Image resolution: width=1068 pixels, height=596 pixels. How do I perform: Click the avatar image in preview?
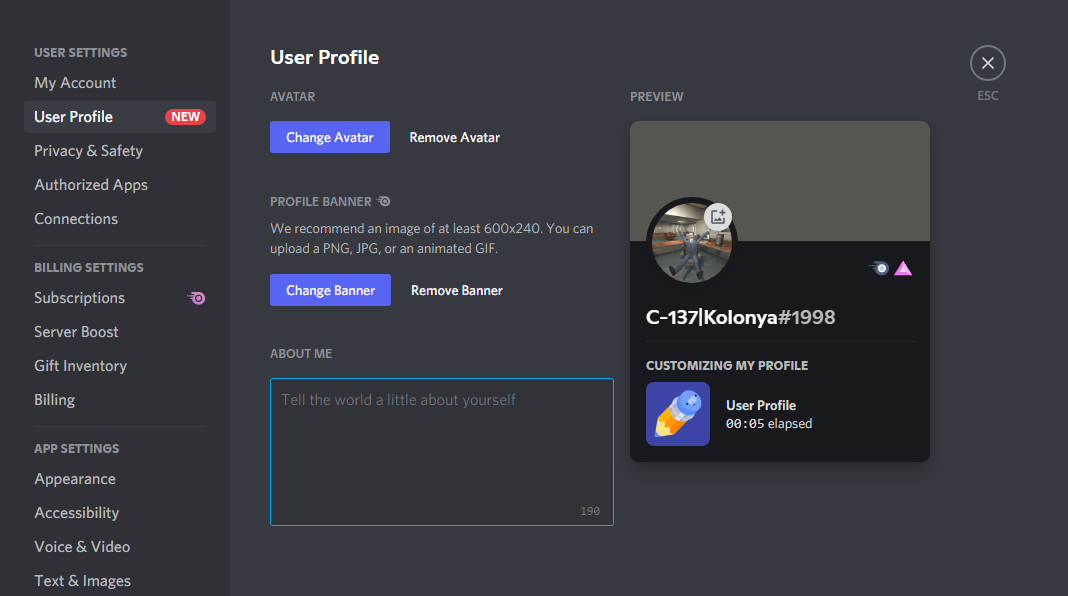[x=691, y=242]
